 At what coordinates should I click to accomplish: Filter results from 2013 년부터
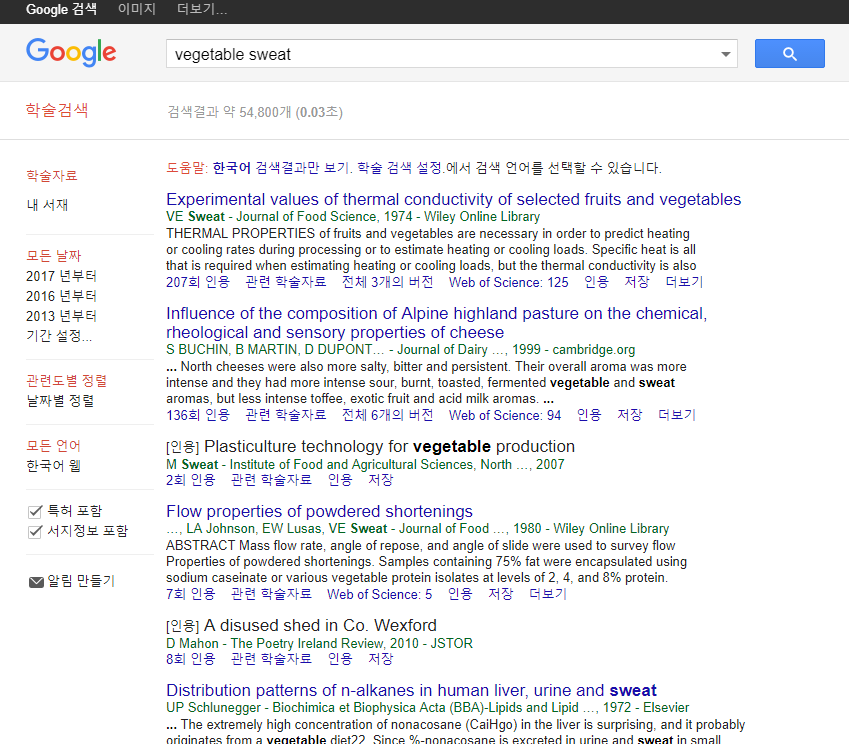click(61, 316)
